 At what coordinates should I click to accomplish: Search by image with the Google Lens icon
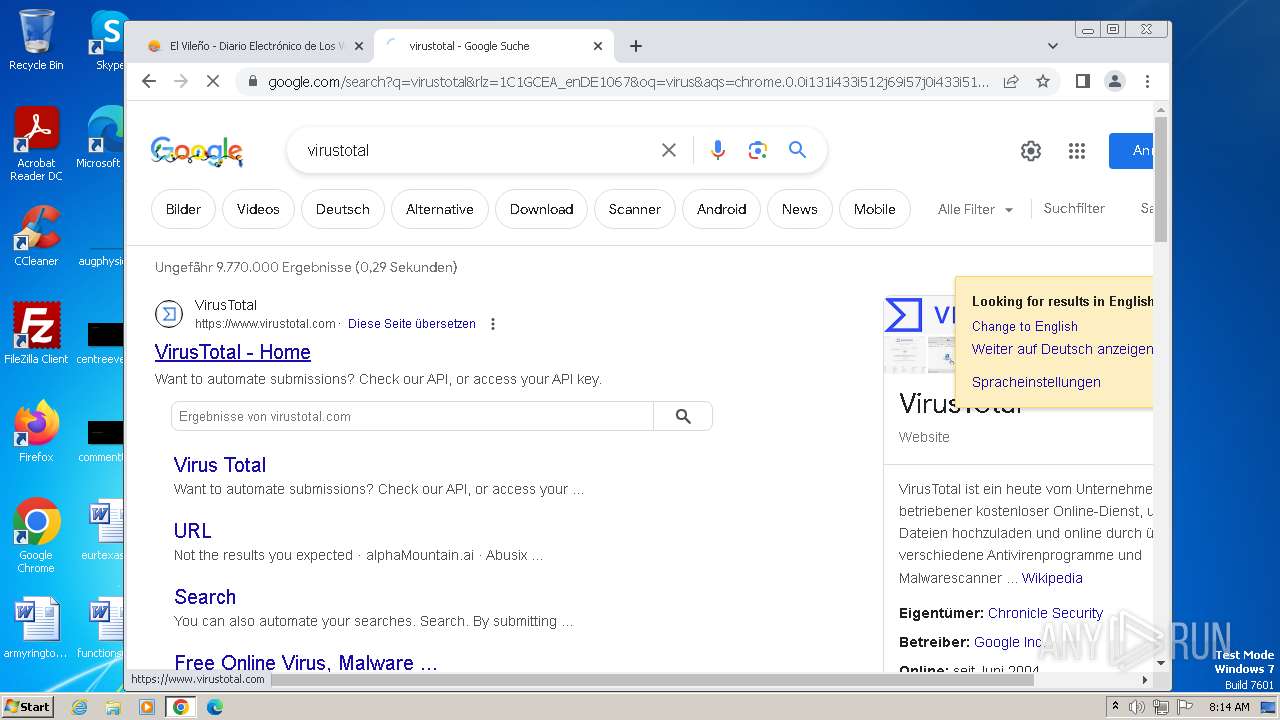[x=758, y=150]
